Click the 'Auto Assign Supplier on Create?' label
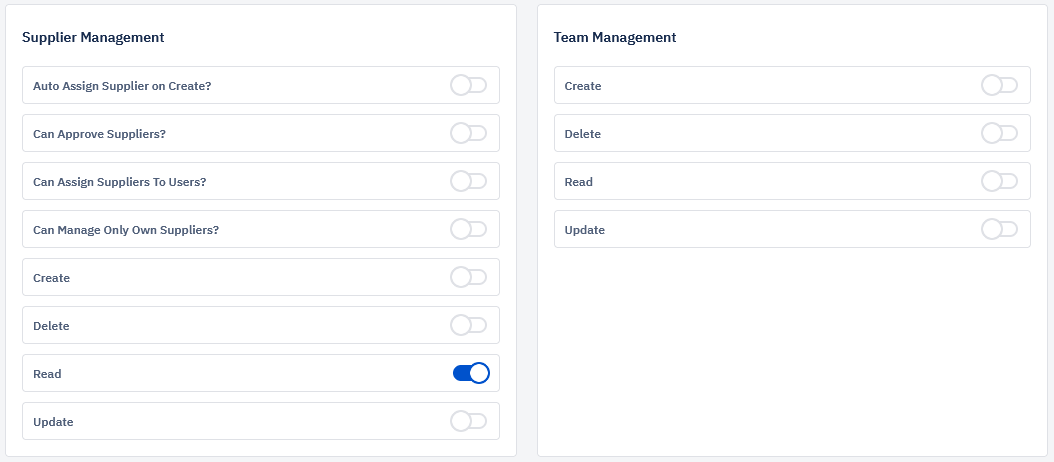 tap(122, 86)
